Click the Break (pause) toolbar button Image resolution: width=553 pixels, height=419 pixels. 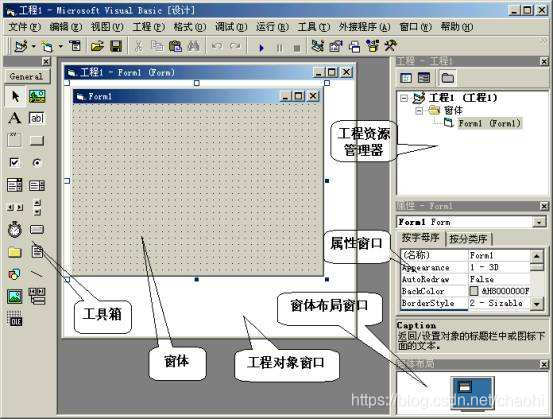[279, 48]
